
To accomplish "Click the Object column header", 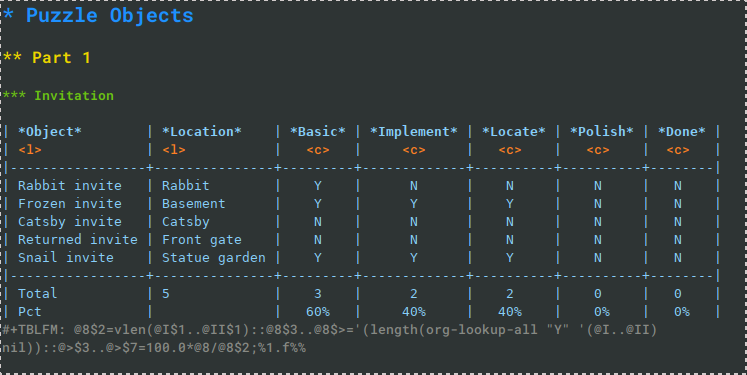I will [x=50, y=132].
